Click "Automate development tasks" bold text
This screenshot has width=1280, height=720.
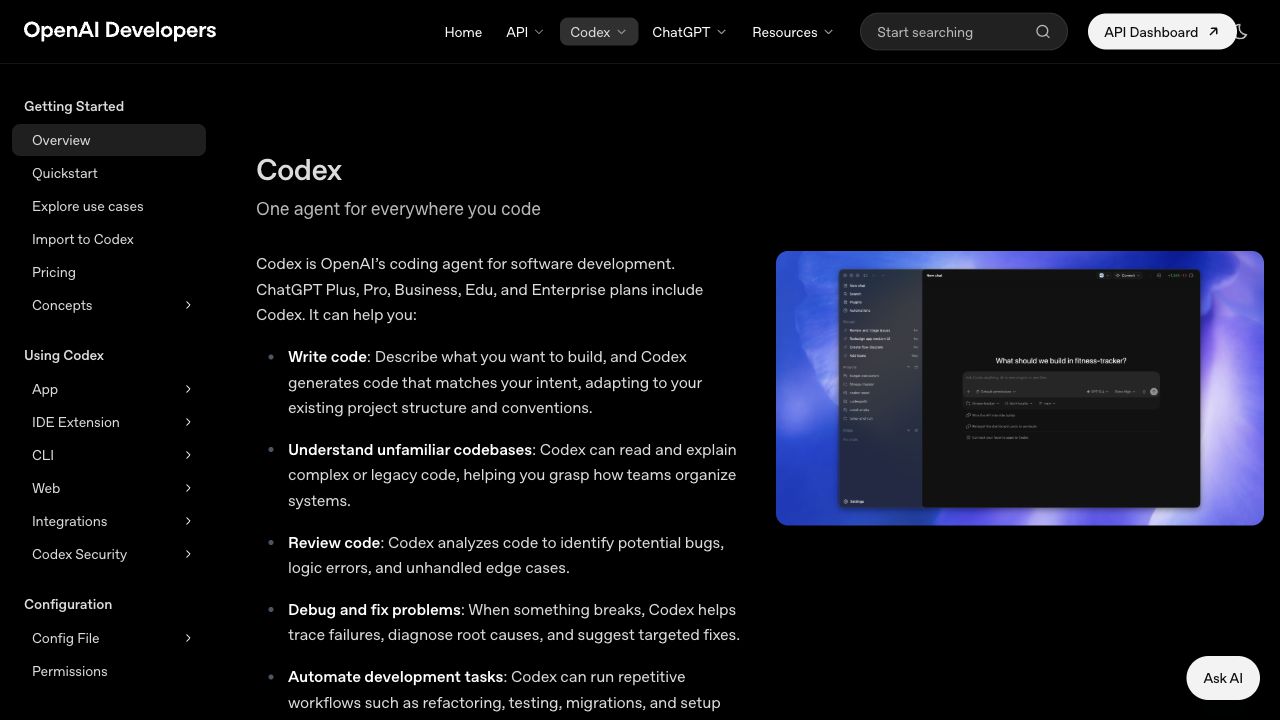pos(396,677)
